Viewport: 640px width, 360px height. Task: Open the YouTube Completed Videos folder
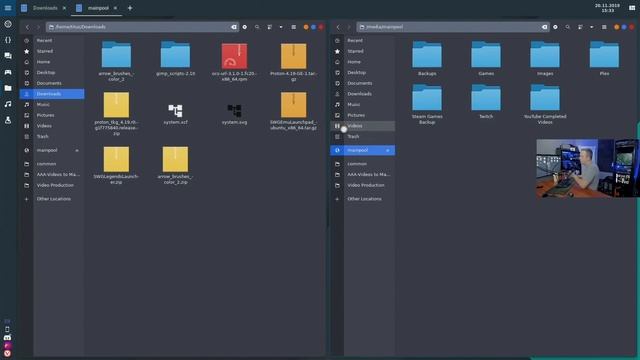point(545,104)
